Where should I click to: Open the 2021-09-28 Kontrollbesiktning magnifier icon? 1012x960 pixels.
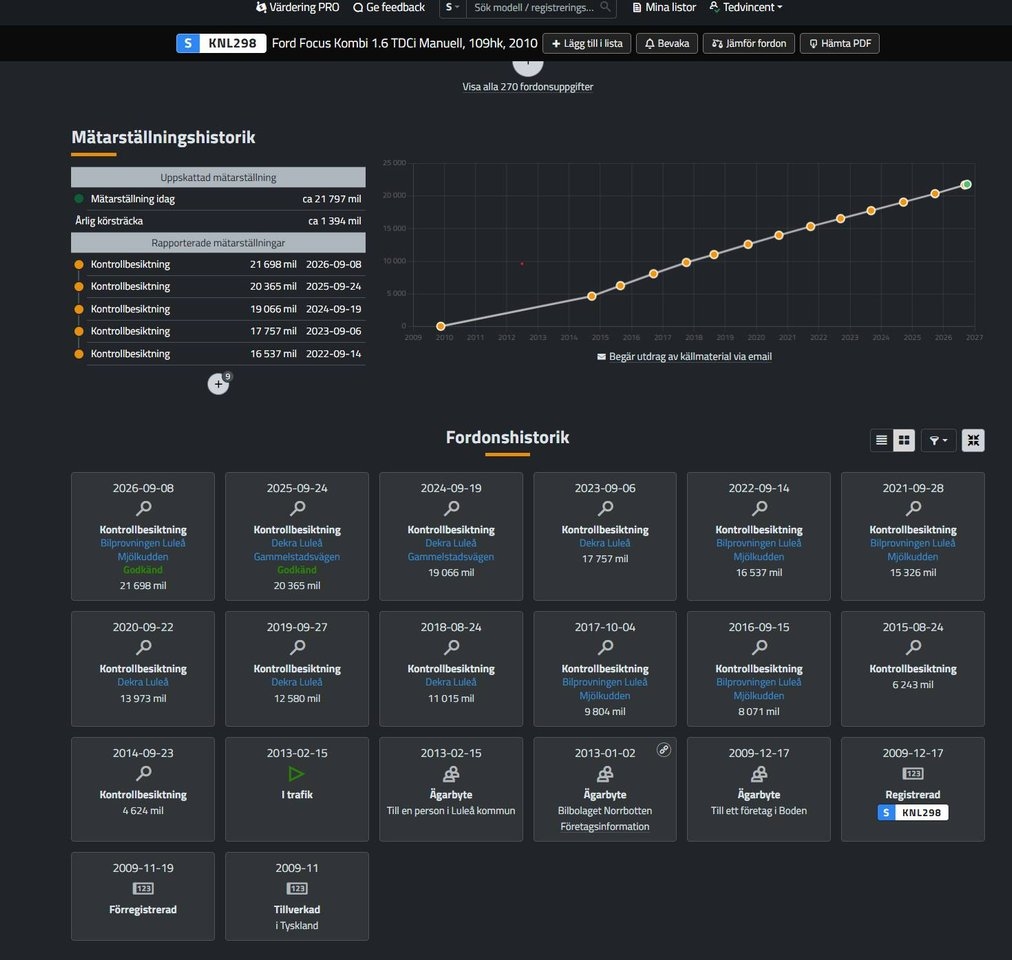913,509
